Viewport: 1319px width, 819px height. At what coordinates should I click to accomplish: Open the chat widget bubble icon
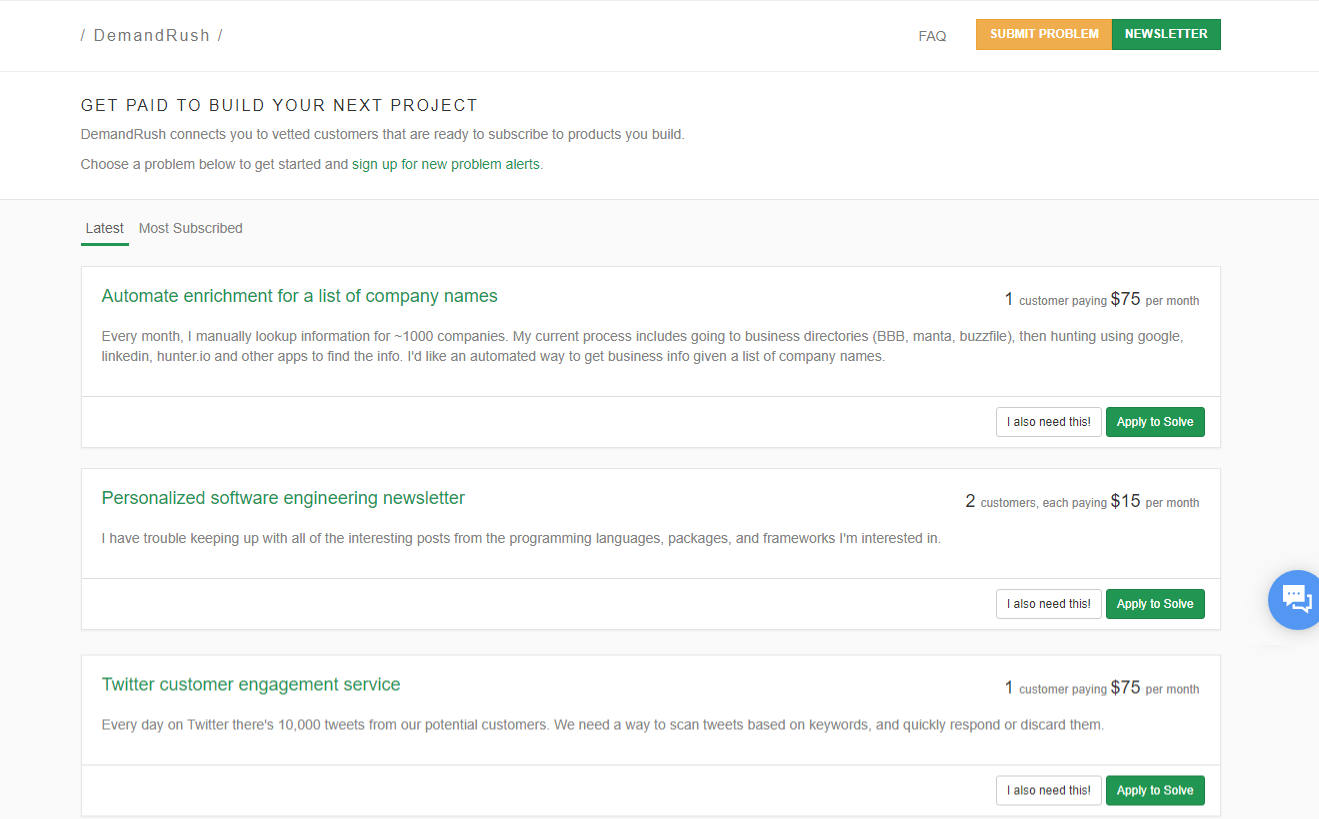[x=1296, y=599]
